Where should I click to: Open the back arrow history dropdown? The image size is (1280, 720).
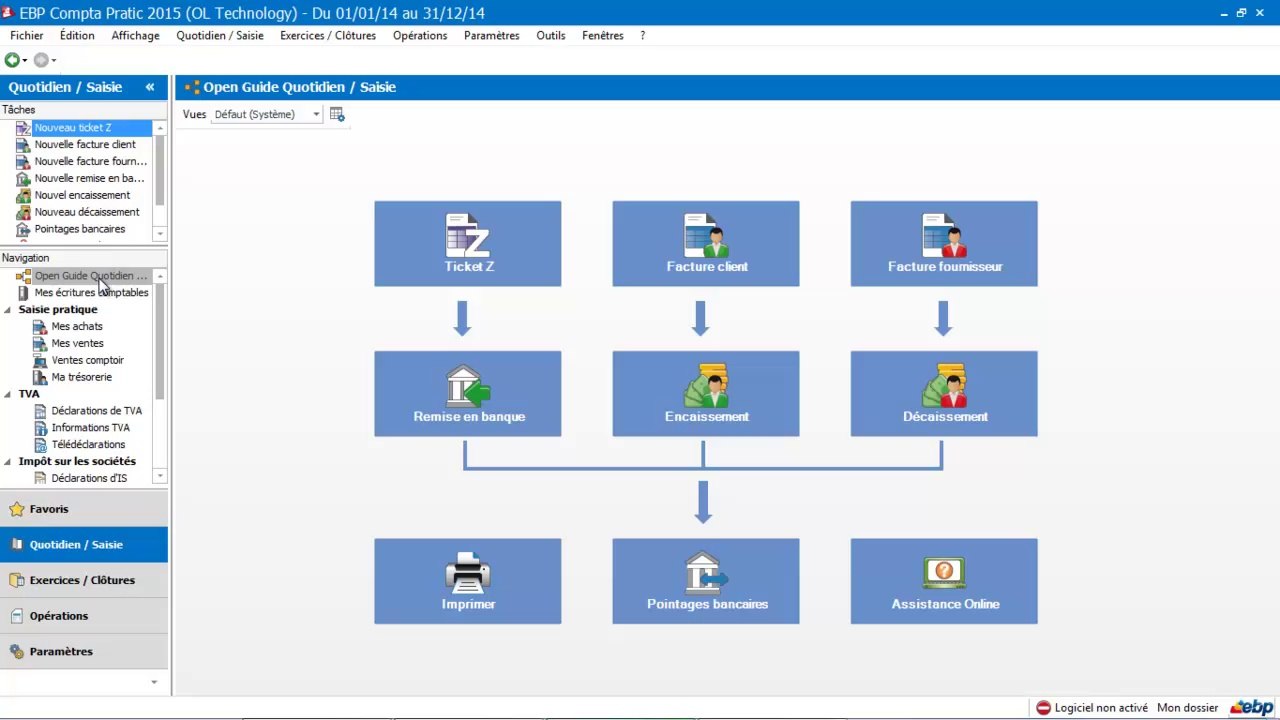point(25,61)
